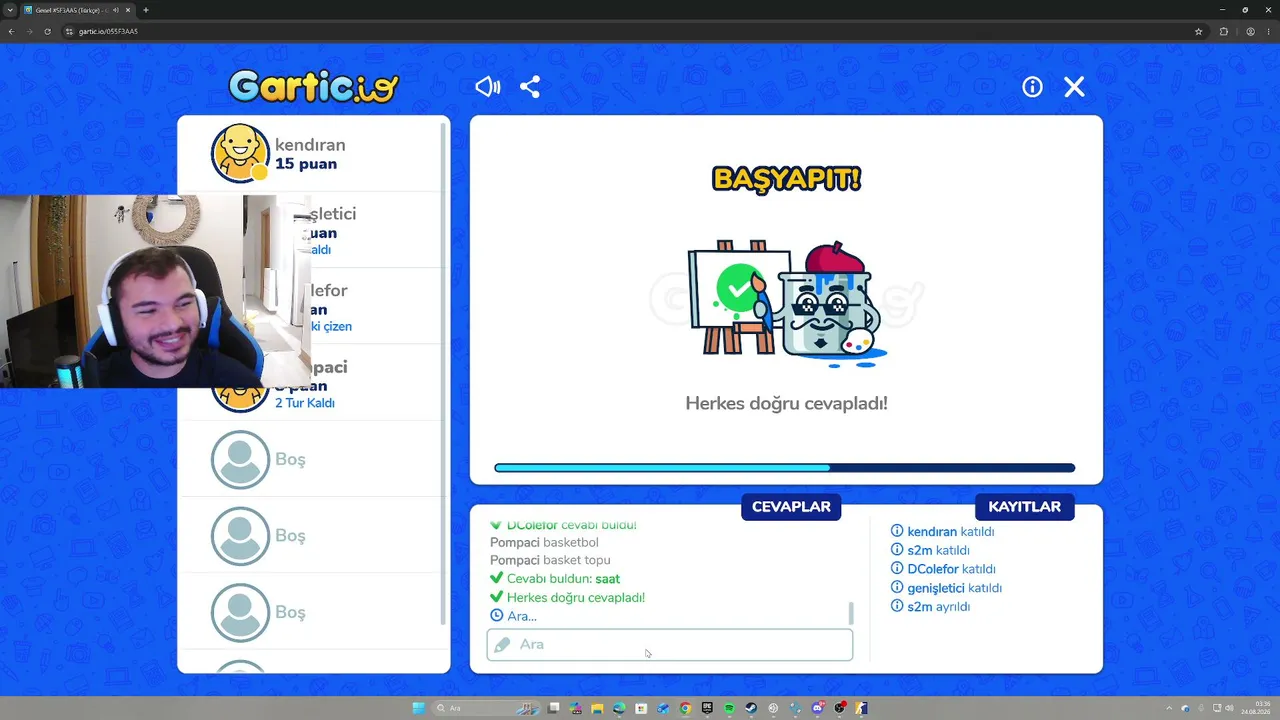The height and width of the screenshot is (720, 1280).
Task: Click the player list scrollbar
Action: pos(444,375)
